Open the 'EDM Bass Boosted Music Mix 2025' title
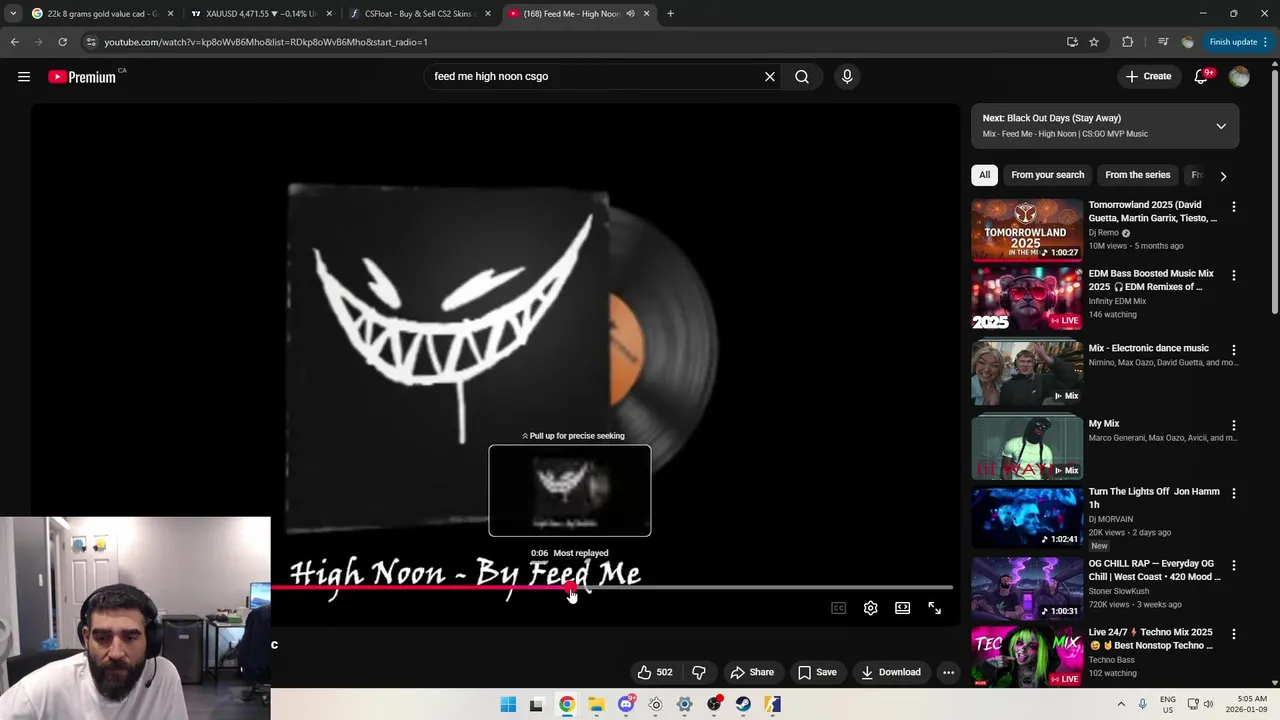1280x720 pixels. click(1151, 280)
